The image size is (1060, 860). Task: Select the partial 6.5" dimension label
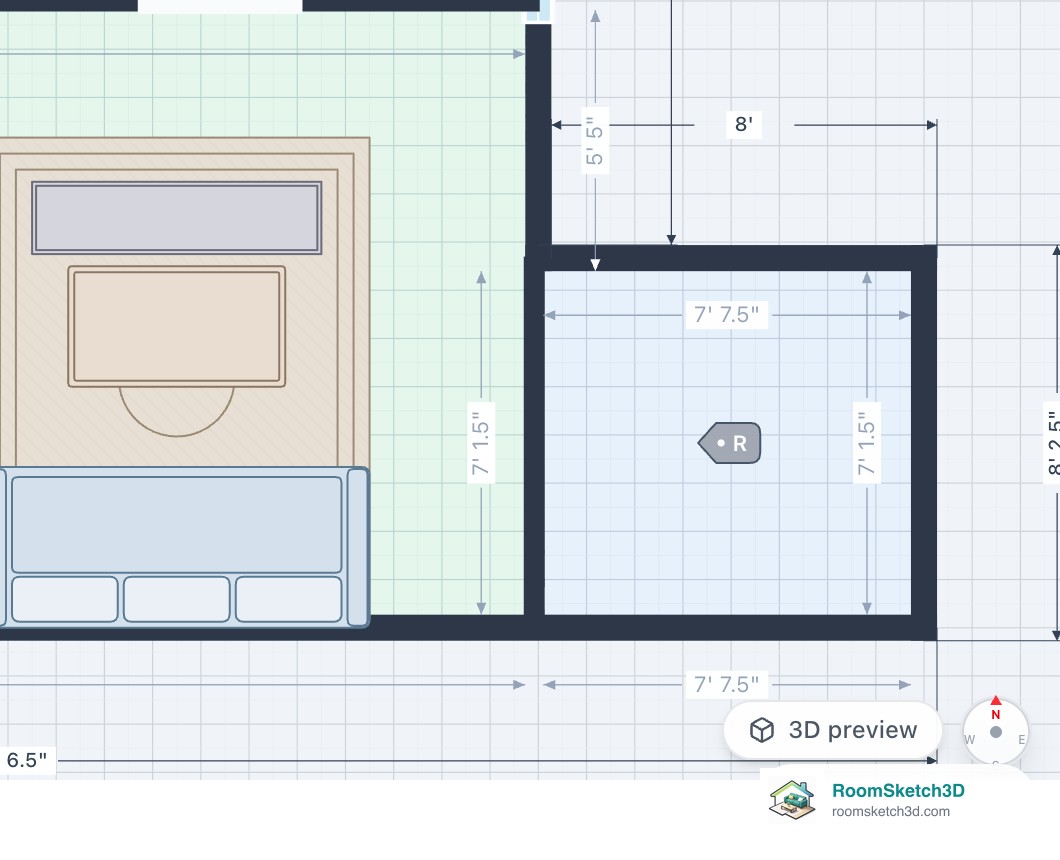[27, 760]
